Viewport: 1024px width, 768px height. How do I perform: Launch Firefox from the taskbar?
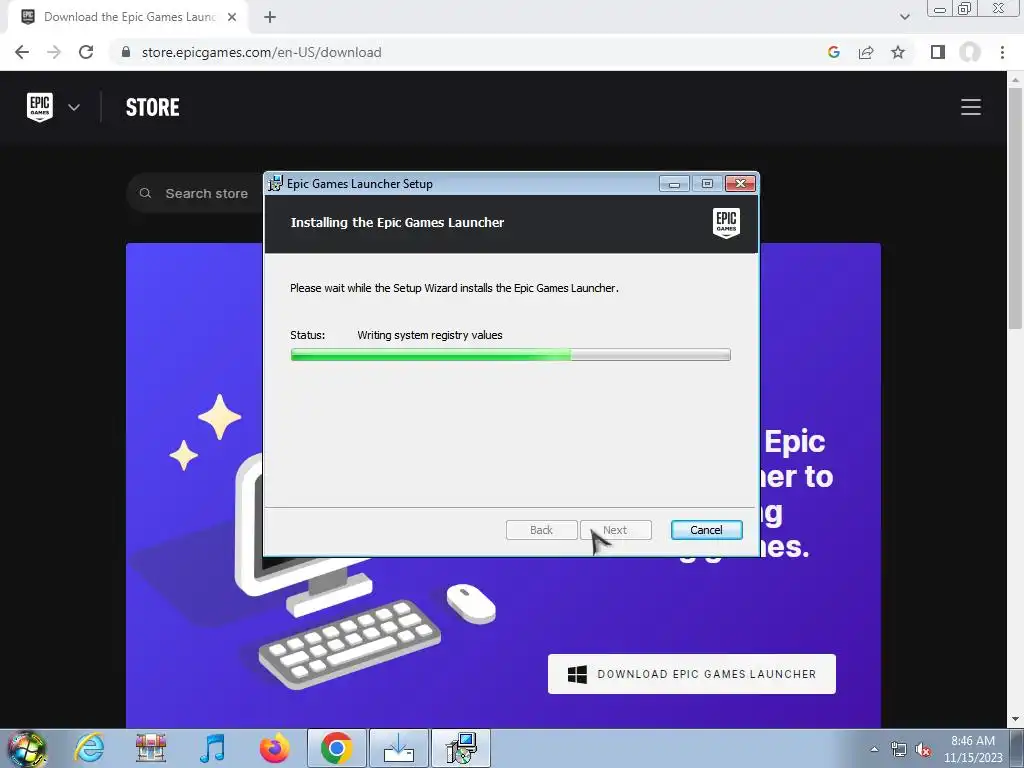tap(274, 748)
